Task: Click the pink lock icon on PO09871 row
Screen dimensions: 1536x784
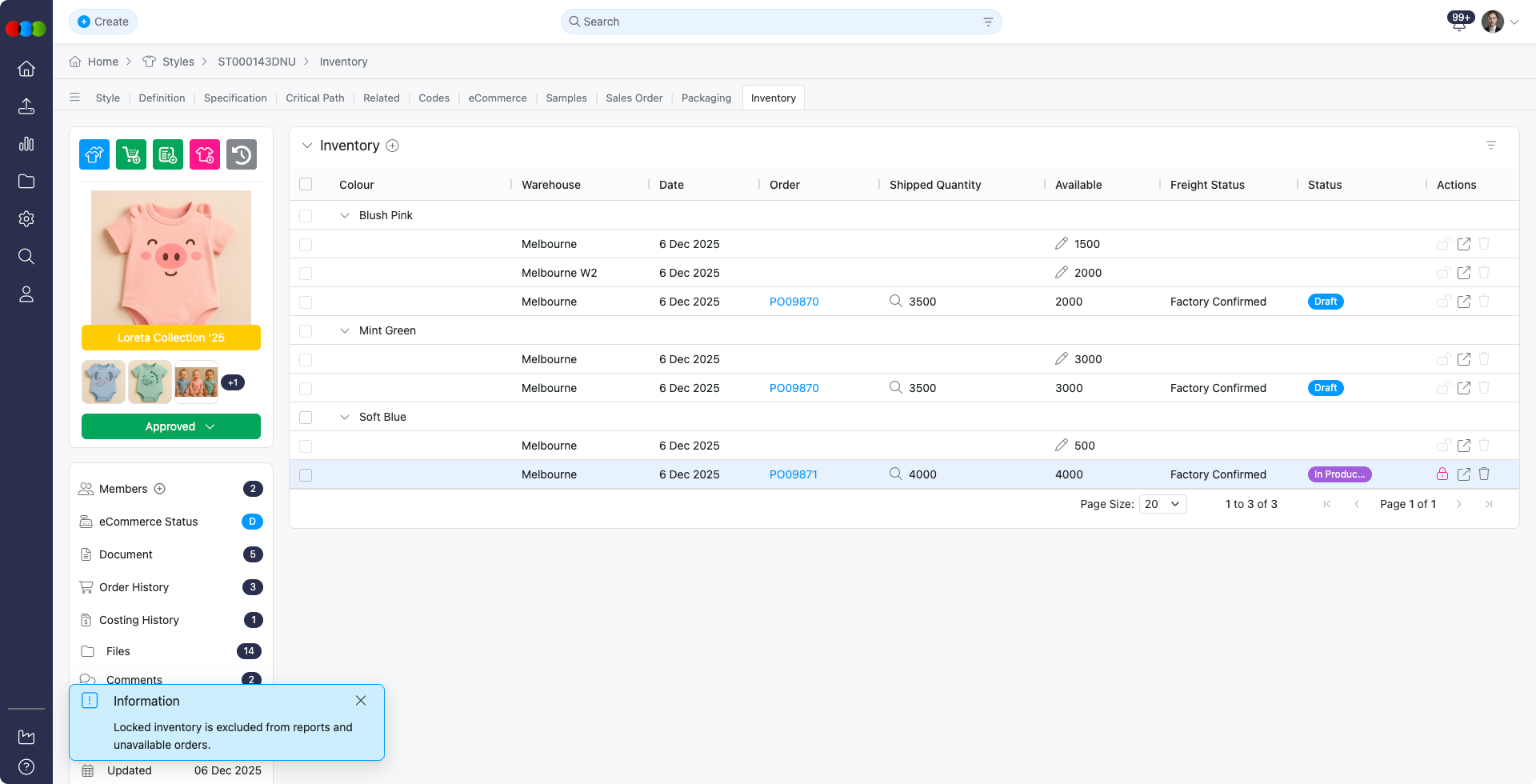Action: pyautogui.click(x=1442, y=474)
